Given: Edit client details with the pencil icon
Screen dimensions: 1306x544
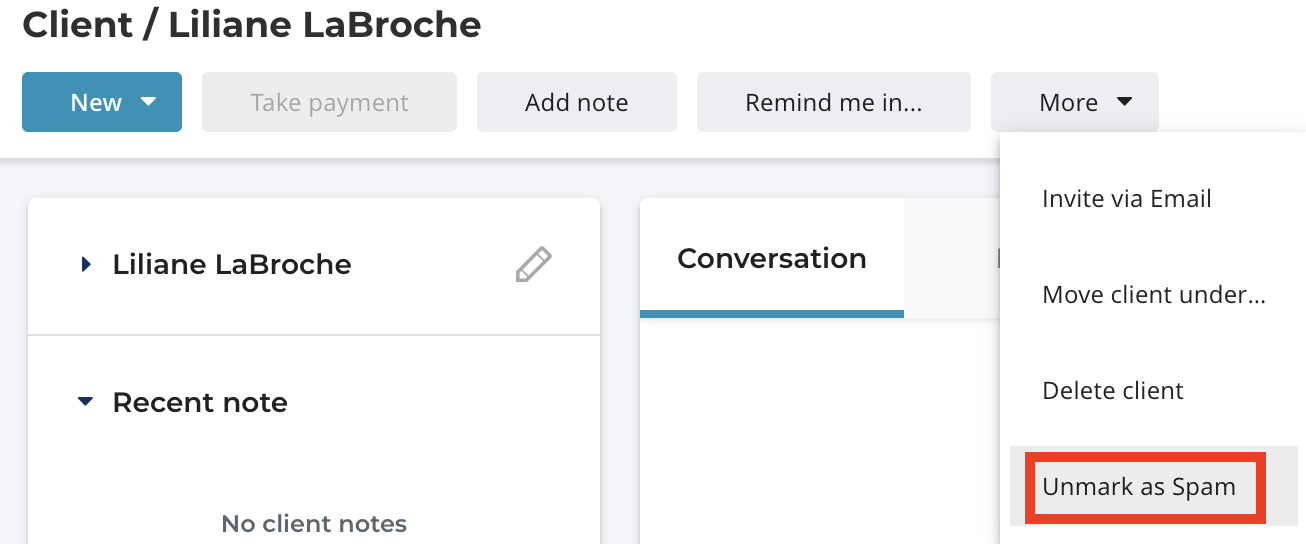Looking at the screenshot, I should point(533,265).
